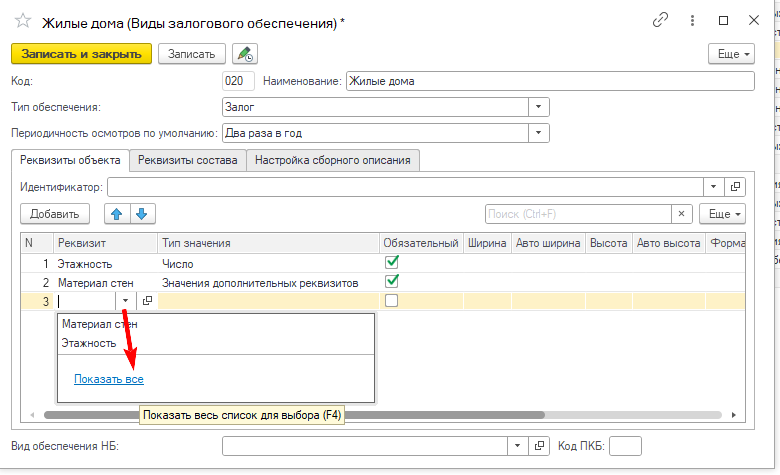Focus the Наименование input field
This screenshot has height=475, width=780.
pyautogui.click(x=550, y=81)
